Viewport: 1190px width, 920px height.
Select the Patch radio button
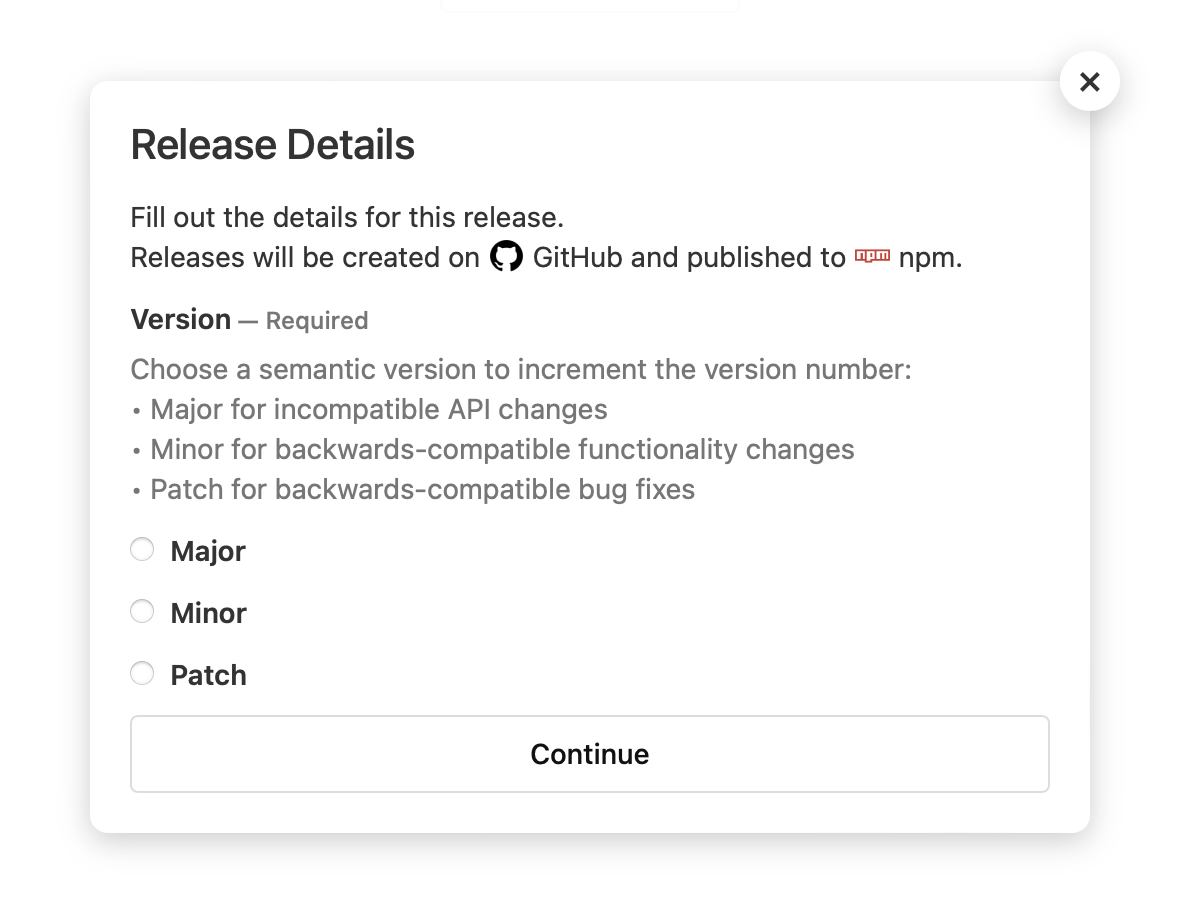pos(143,674)
